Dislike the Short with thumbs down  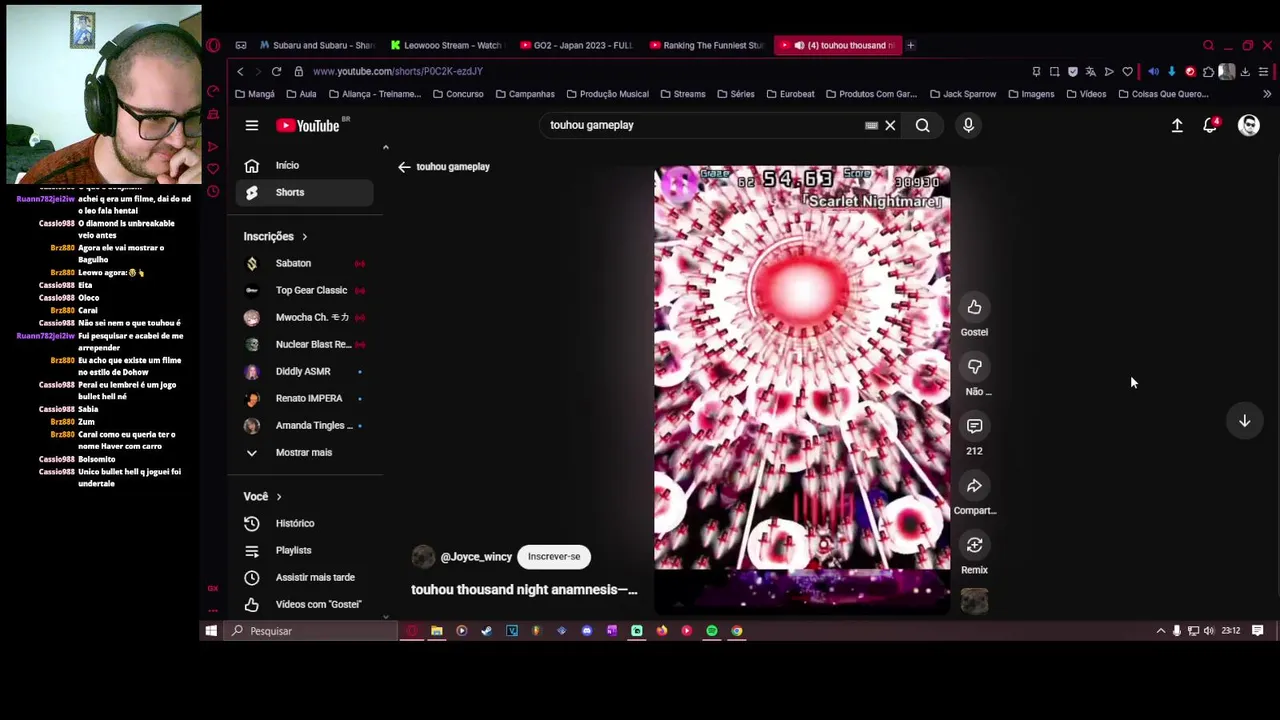[974, 367]
